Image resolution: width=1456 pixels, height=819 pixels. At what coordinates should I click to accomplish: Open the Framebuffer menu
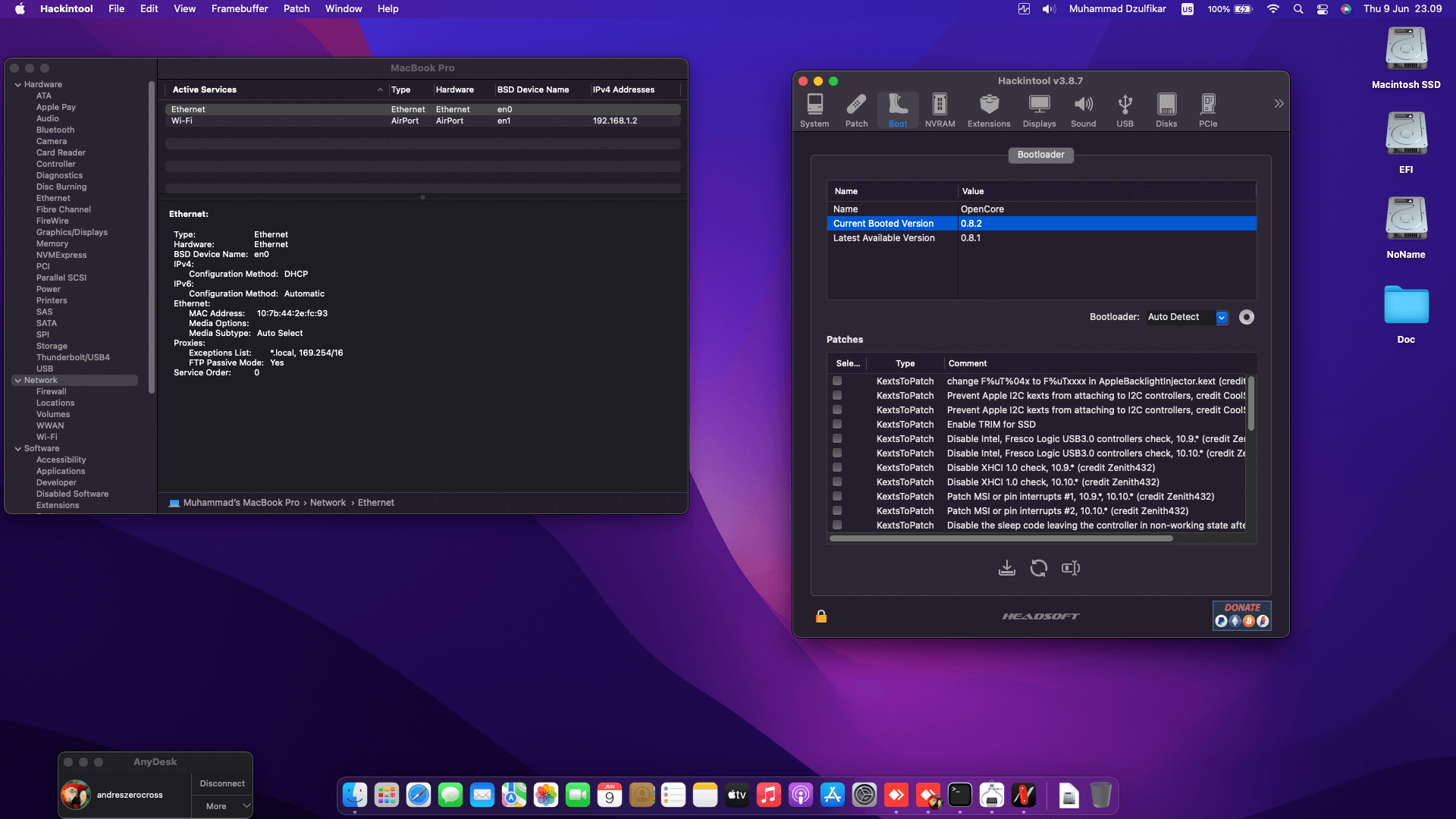[239, 9]
